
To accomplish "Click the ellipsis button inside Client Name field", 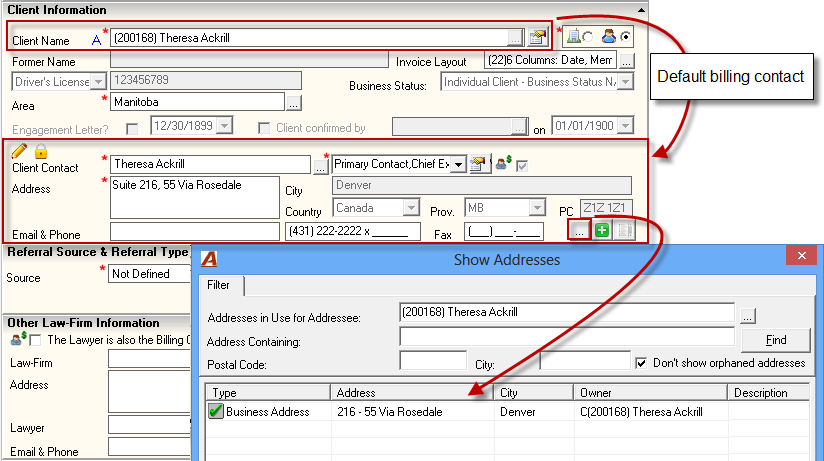I will tap(515, 38).
